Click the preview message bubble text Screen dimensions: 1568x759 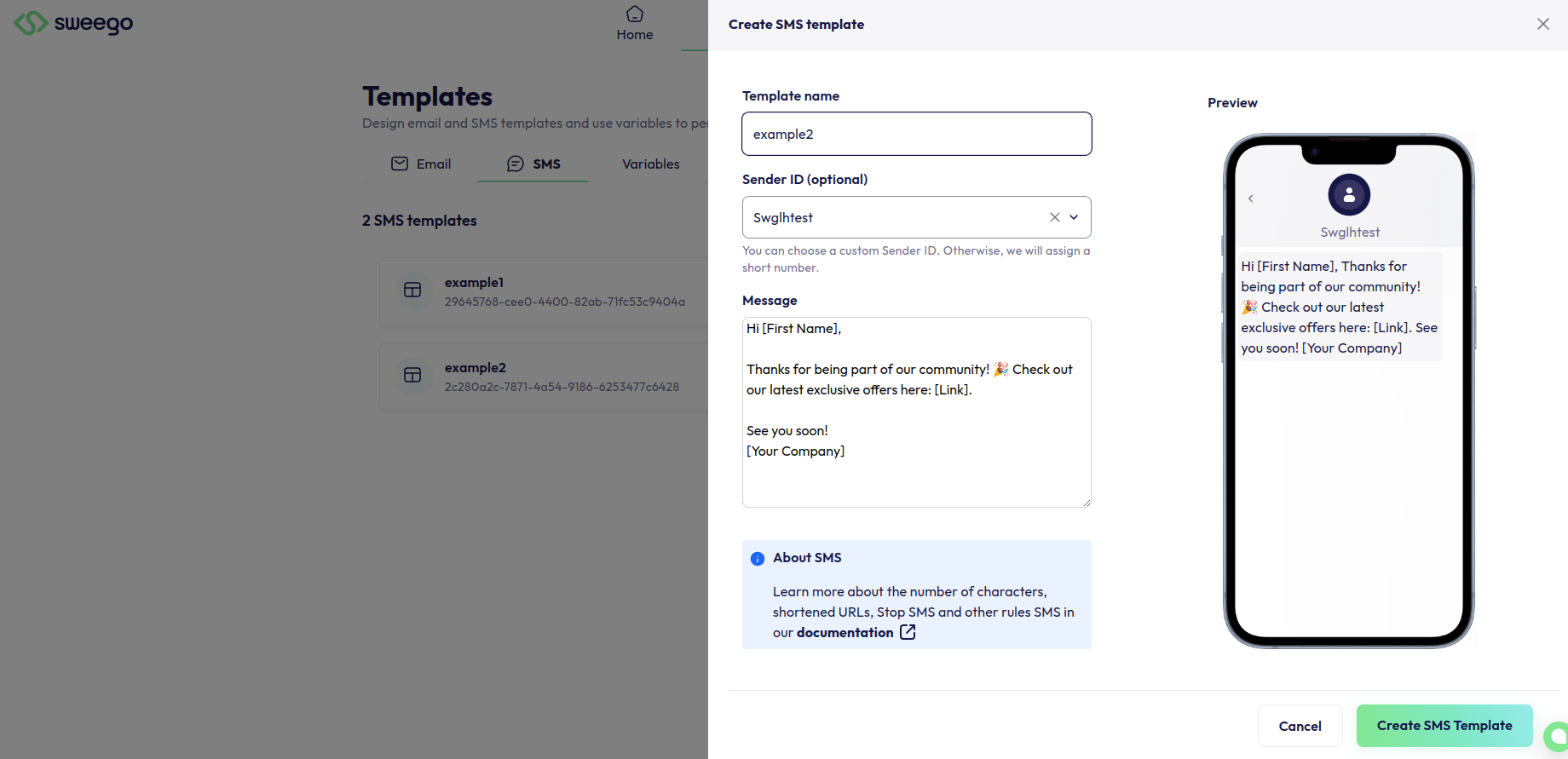coord(1340,307)
